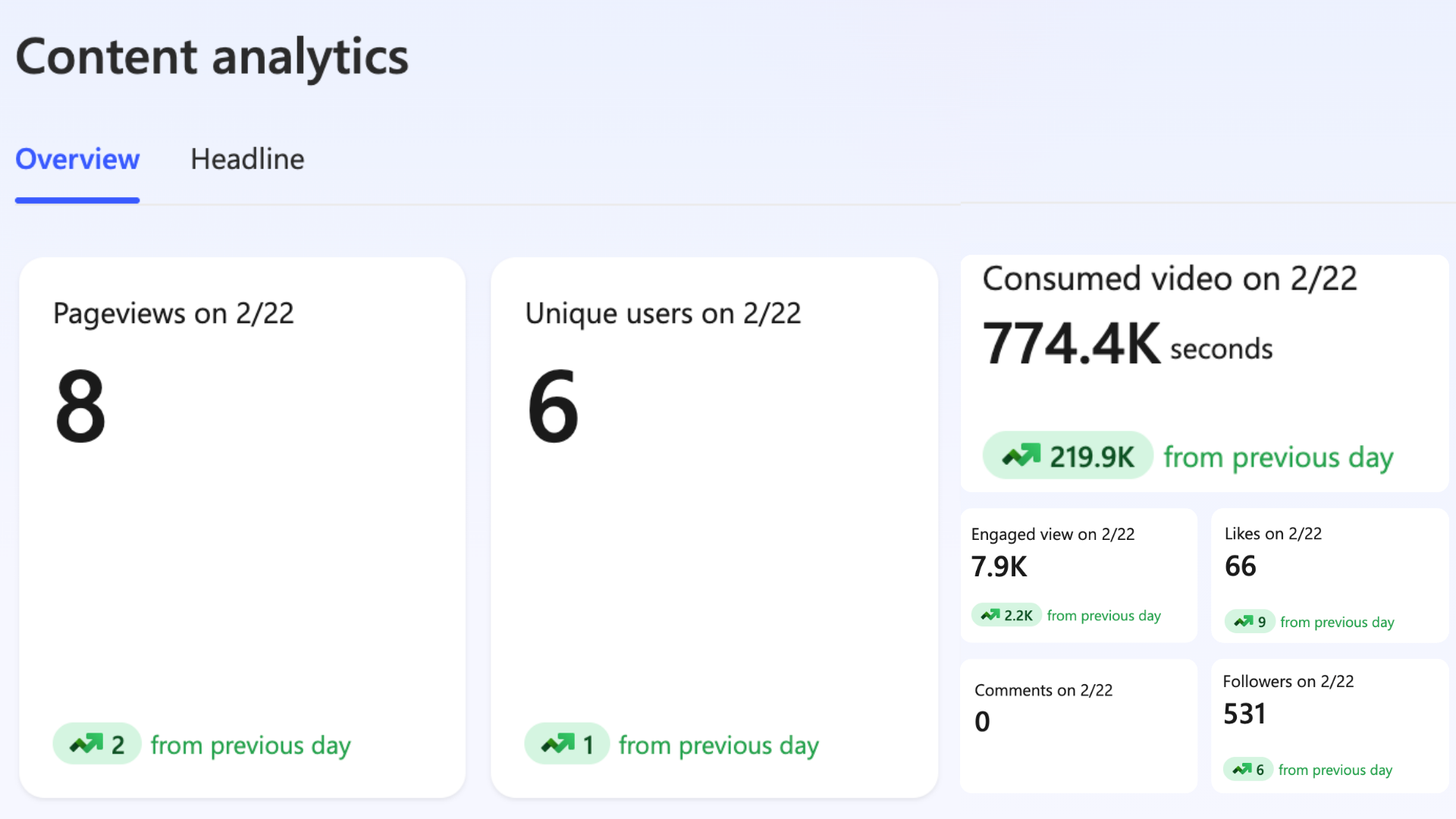1456x819 pixels.
Task: Click the Unique users trend arrow icon
Action: [558, 744]
